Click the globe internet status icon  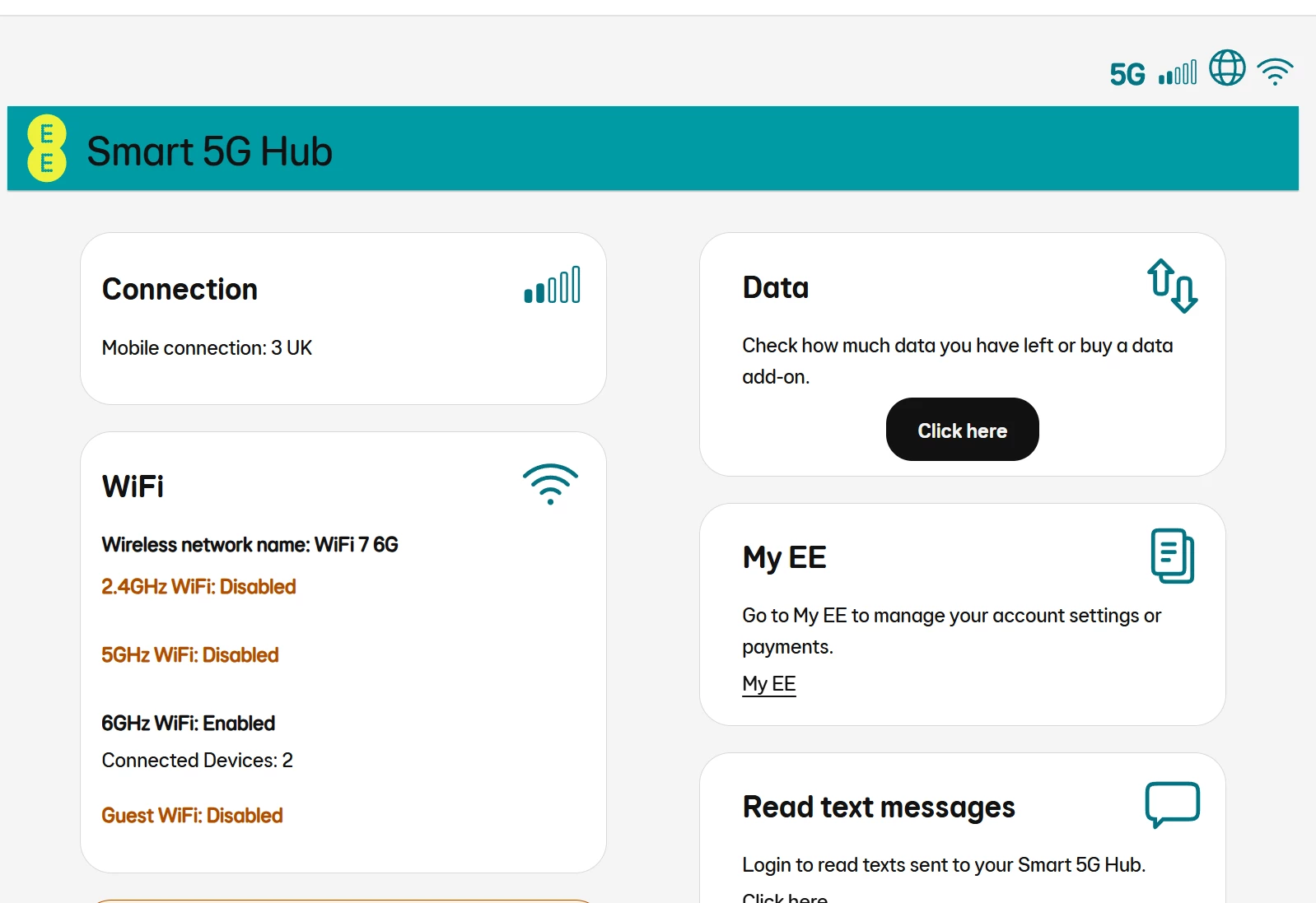point(1227,67)
